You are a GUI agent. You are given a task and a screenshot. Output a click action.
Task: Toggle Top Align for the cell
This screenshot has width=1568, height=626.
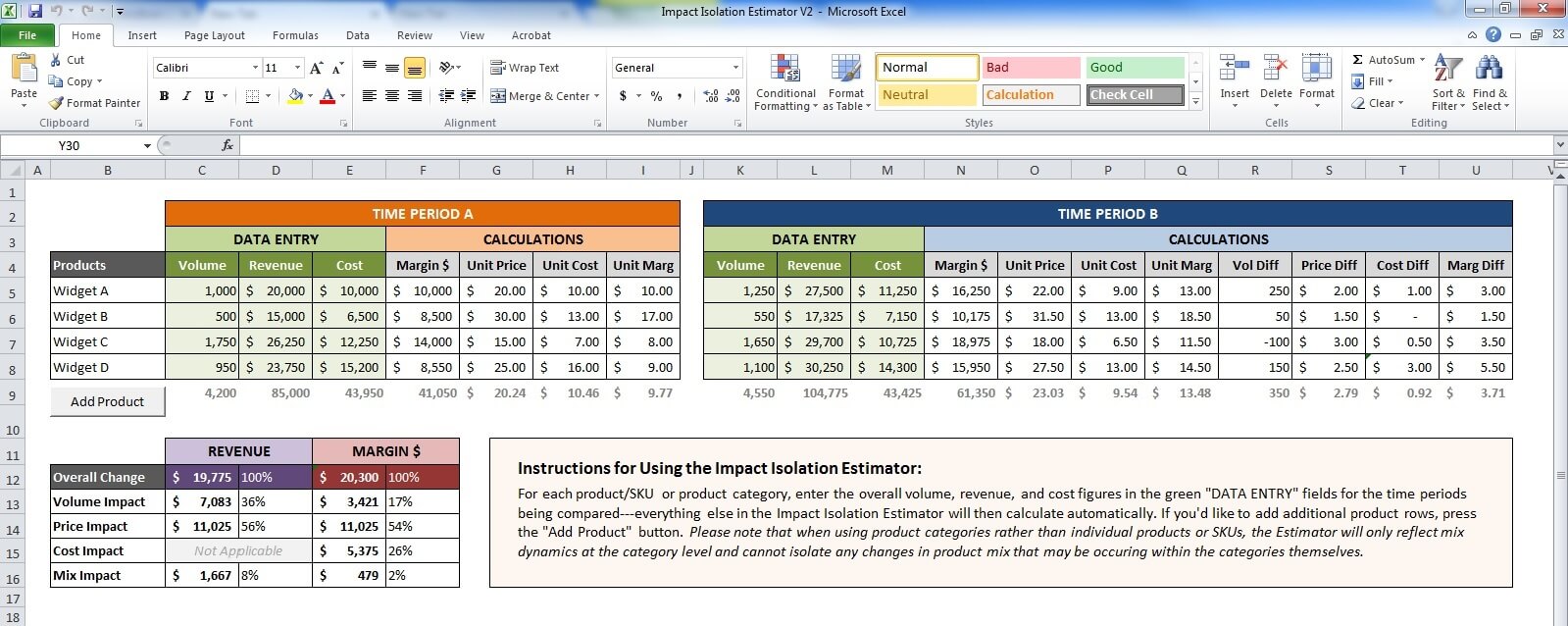pos(370,68)
